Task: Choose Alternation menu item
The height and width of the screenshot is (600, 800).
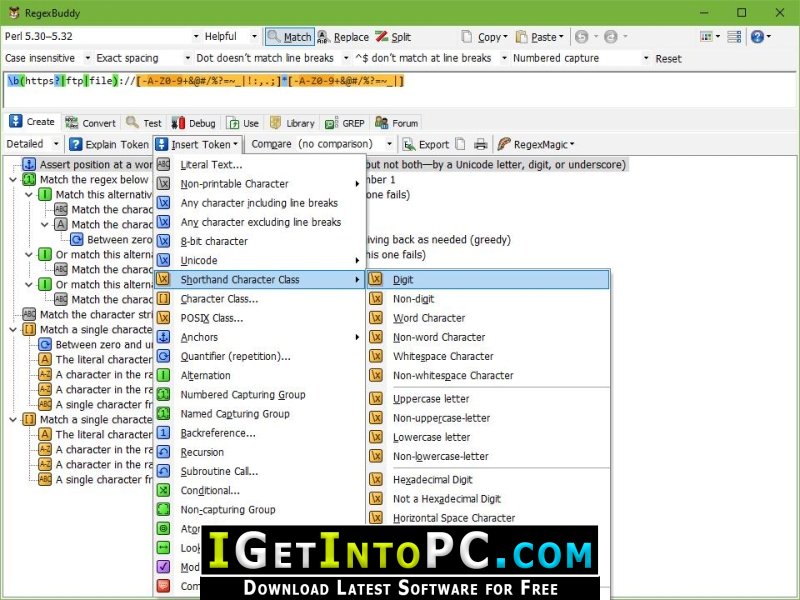Action: click(260, 375)
